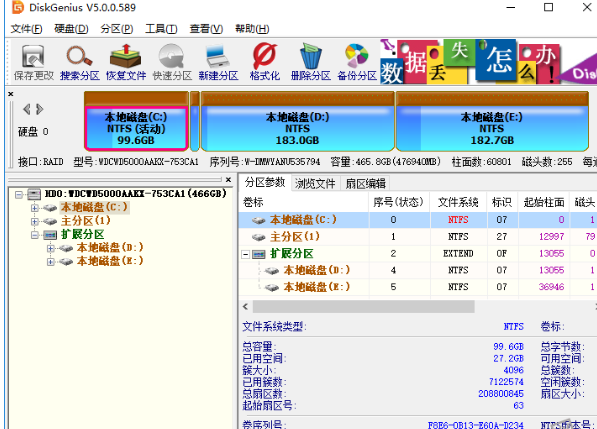This screenshot has width=597, height=429.
Task: Select 本地磁盘(D:) label in the tree
Action: (110, 248)
